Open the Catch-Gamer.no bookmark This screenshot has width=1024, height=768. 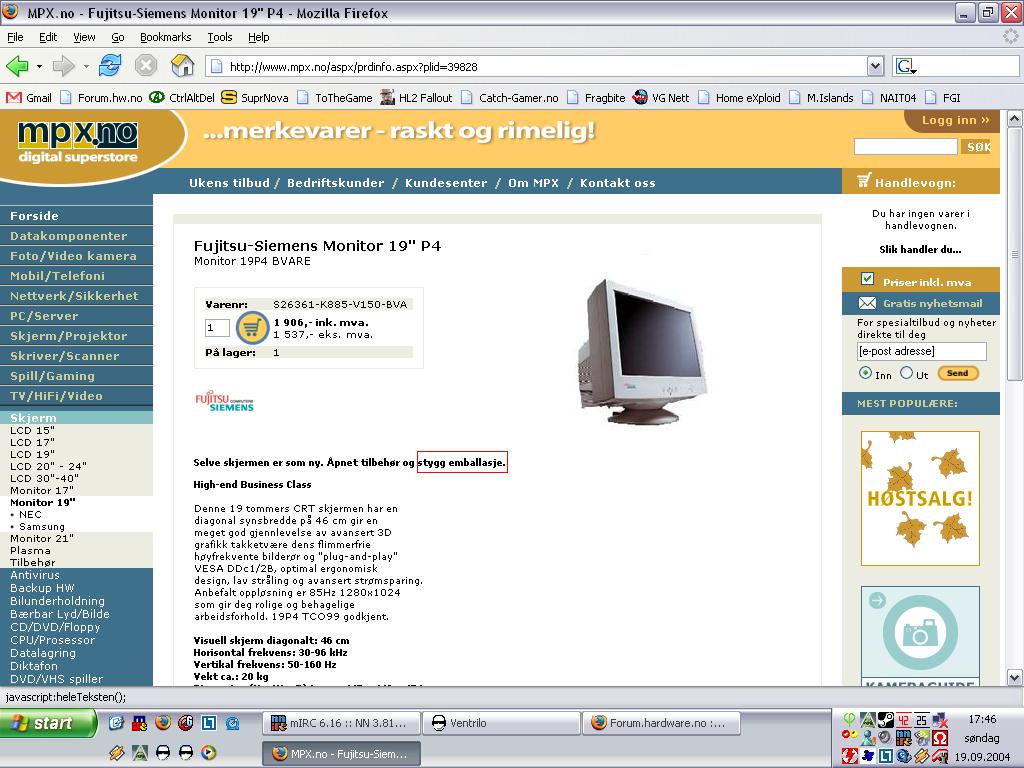tap(510, 98)
